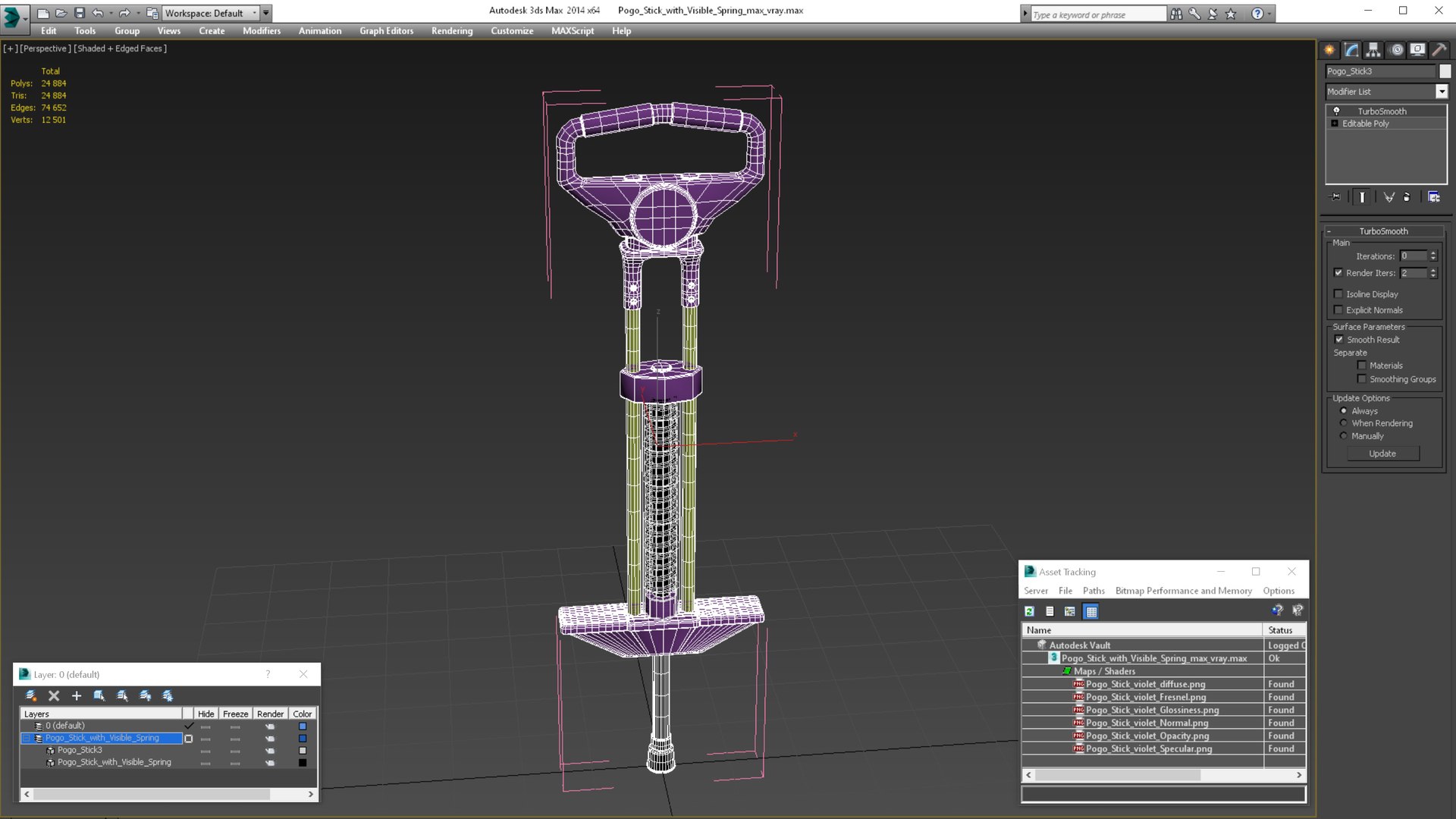Increase the Iterations spinner value
This screenshot has height=819, width=1456.
(x=1433, y=253)
